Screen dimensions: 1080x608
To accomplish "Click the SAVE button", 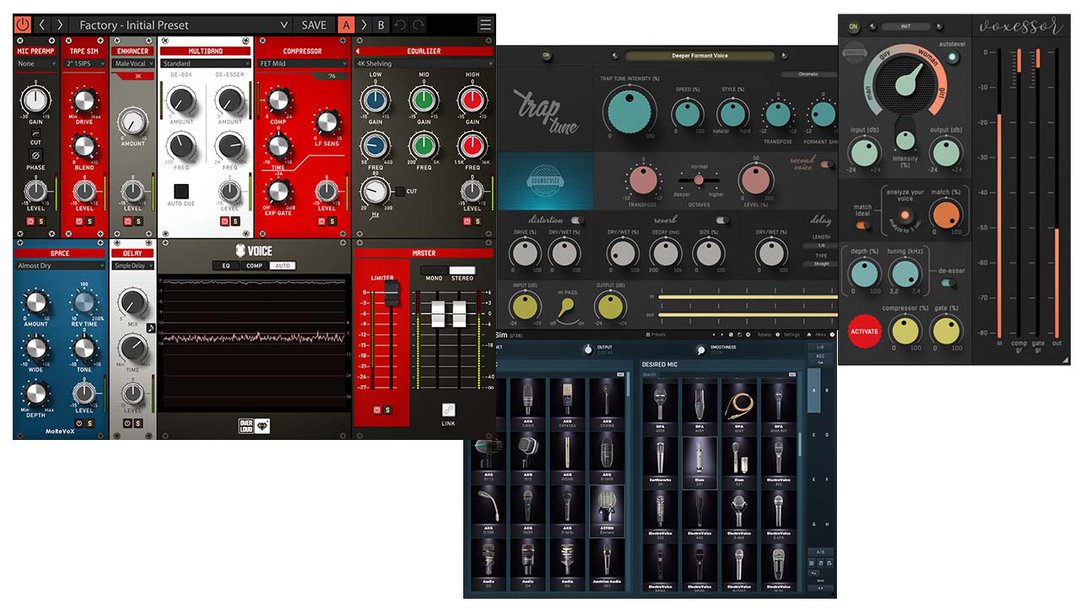I will coord(314,25).
